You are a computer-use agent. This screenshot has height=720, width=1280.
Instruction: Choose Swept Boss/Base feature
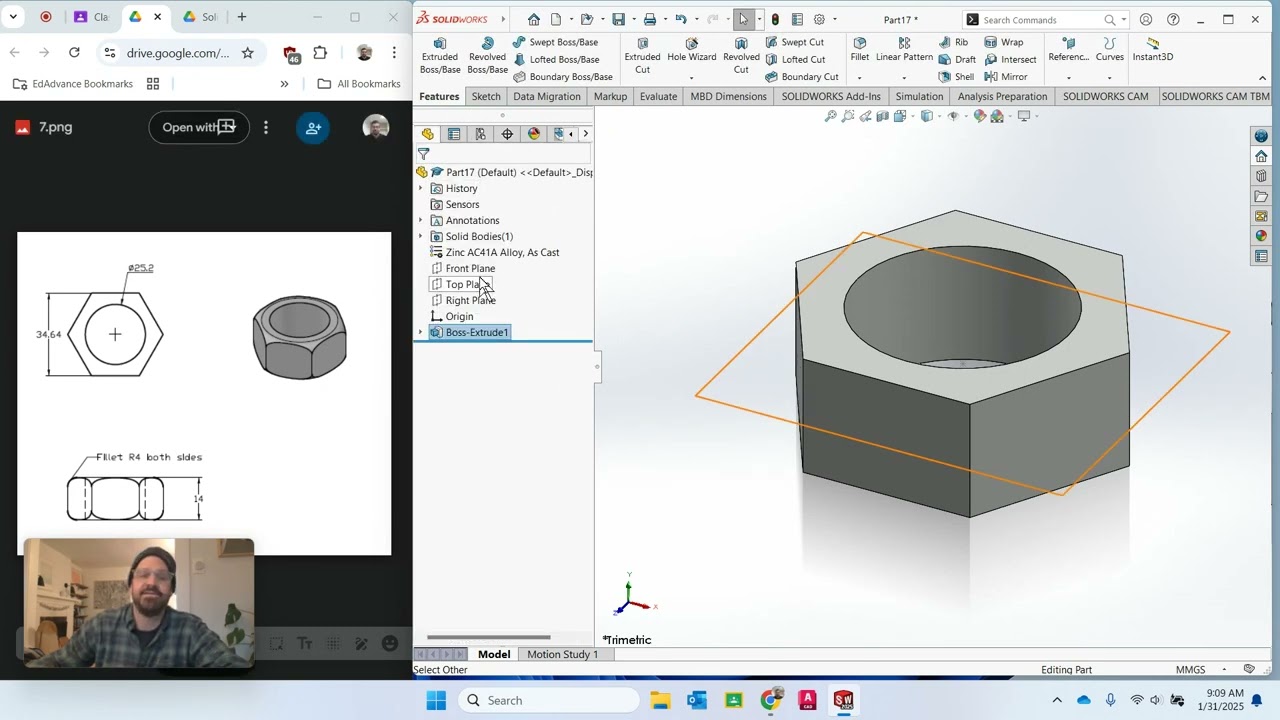click(555, 42)
